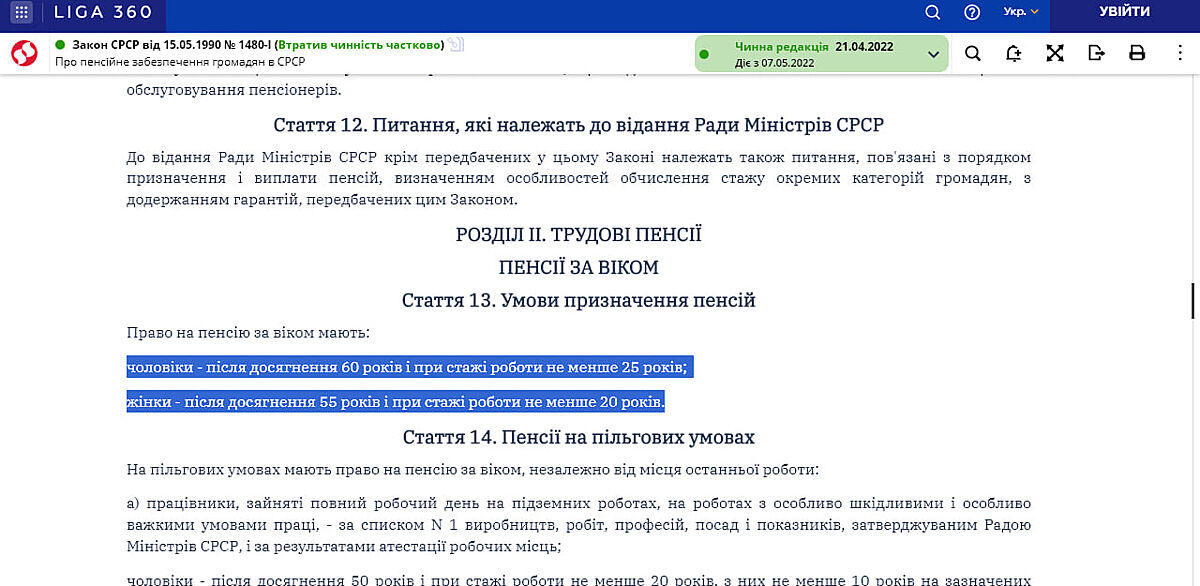Click the export document icon
Viewport: 1200px width, 586px height.
coord(1096,54)
